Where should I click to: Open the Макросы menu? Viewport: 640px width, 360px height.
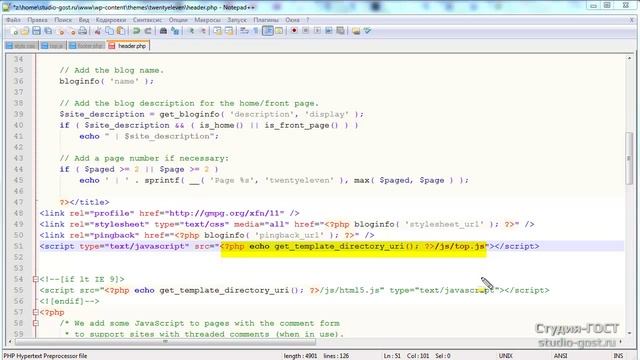point(207,20)
